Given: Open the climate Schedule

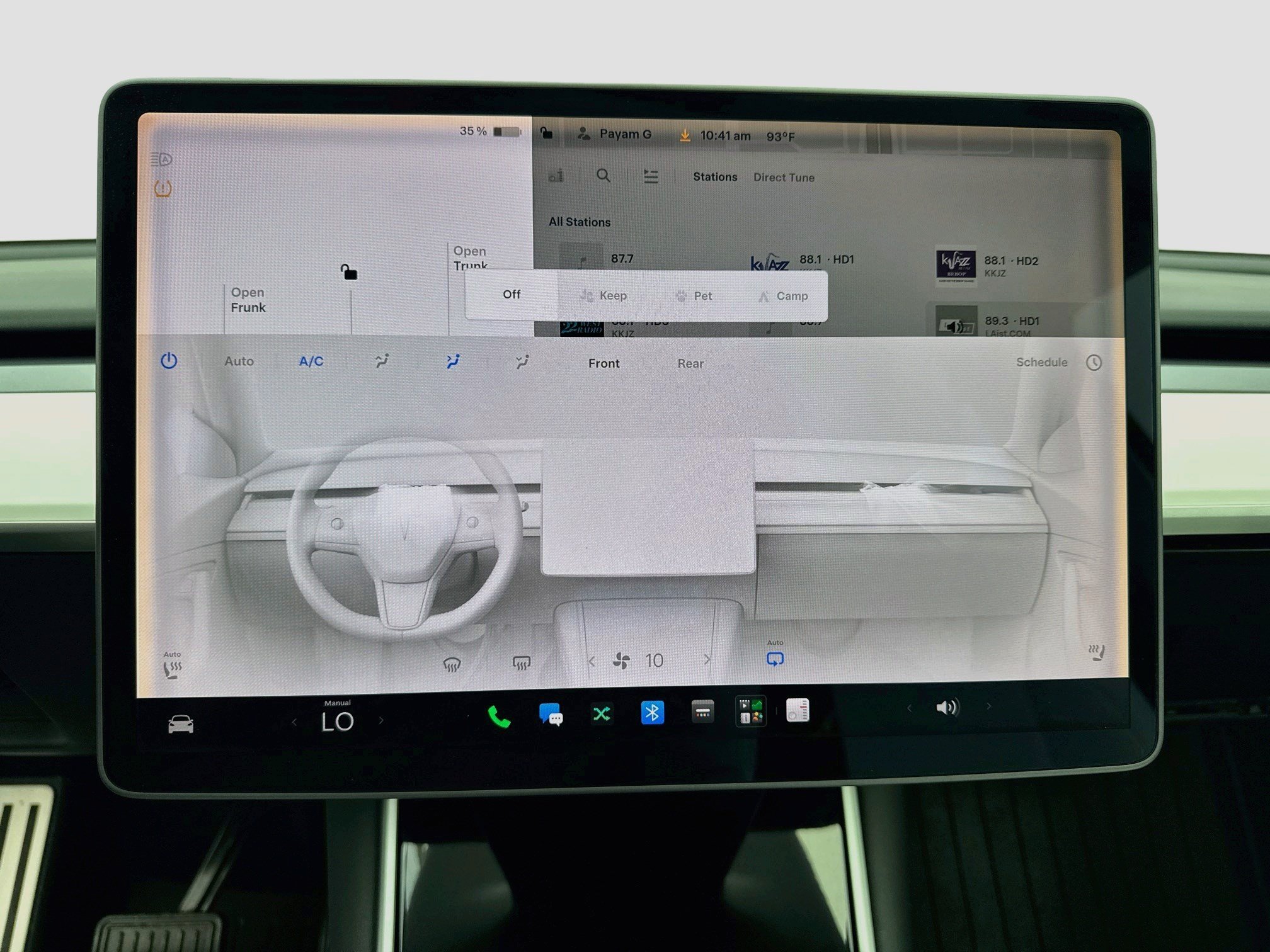Looking at the screenshot, I should [1041, 362].
